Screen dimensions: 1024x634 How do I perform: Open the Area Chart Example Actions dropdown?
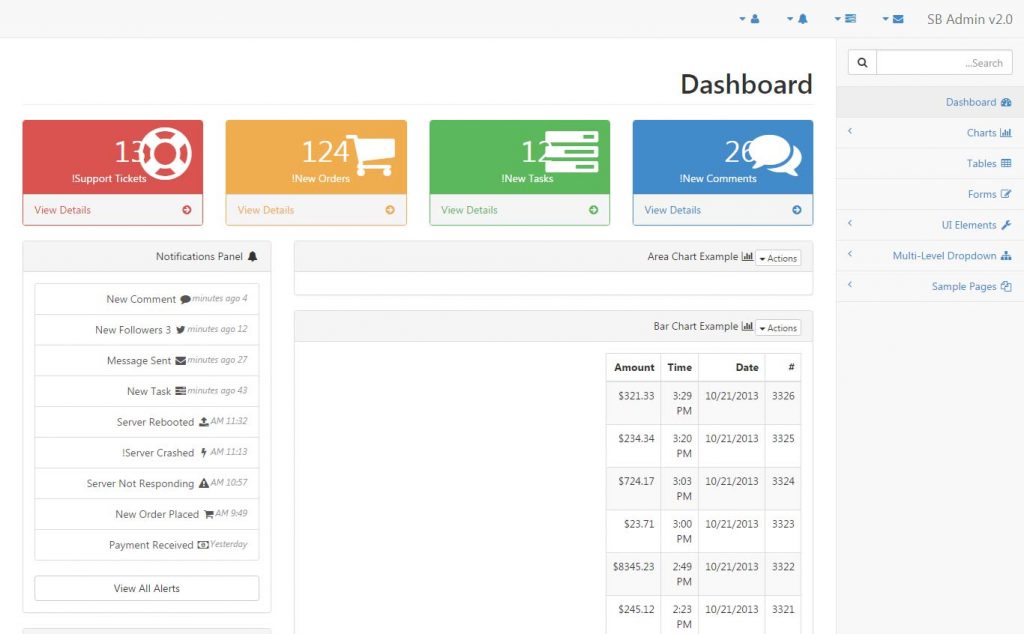[x=778, y=259]
